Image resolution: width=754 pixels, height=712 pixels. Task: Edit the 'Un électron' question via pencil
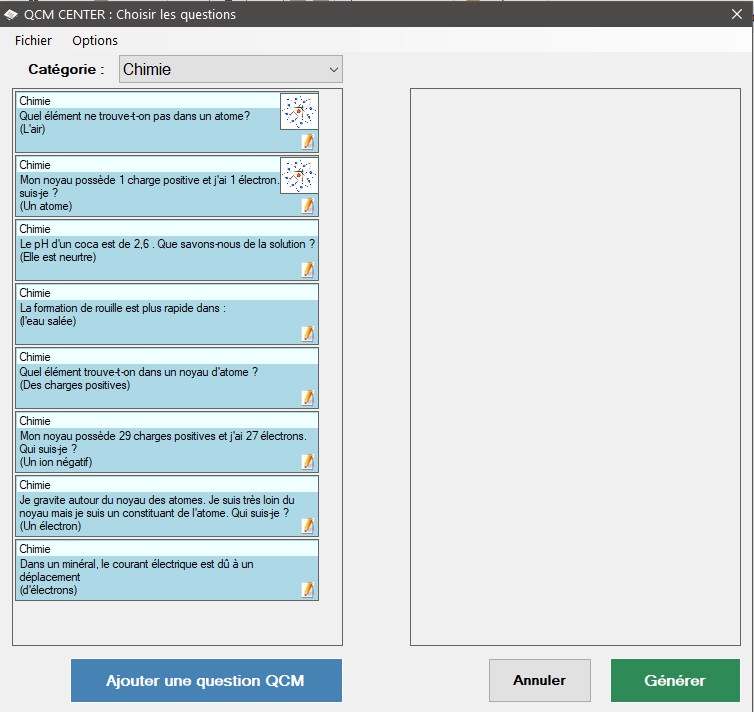pyautogui.click(x=308, y=526)
